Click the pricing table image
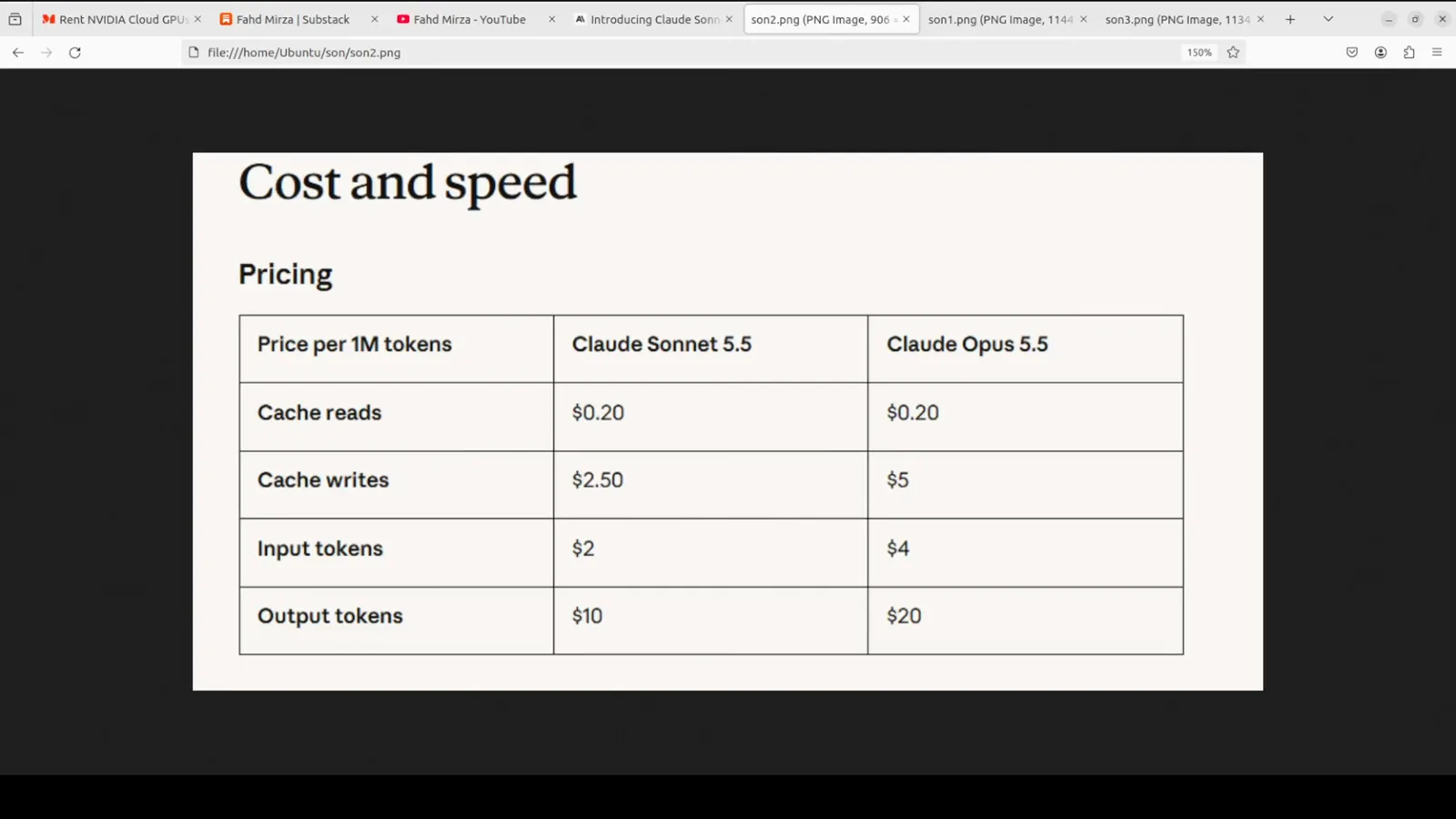This screenshot has width=1456, height=819. [x=728, y=421]
